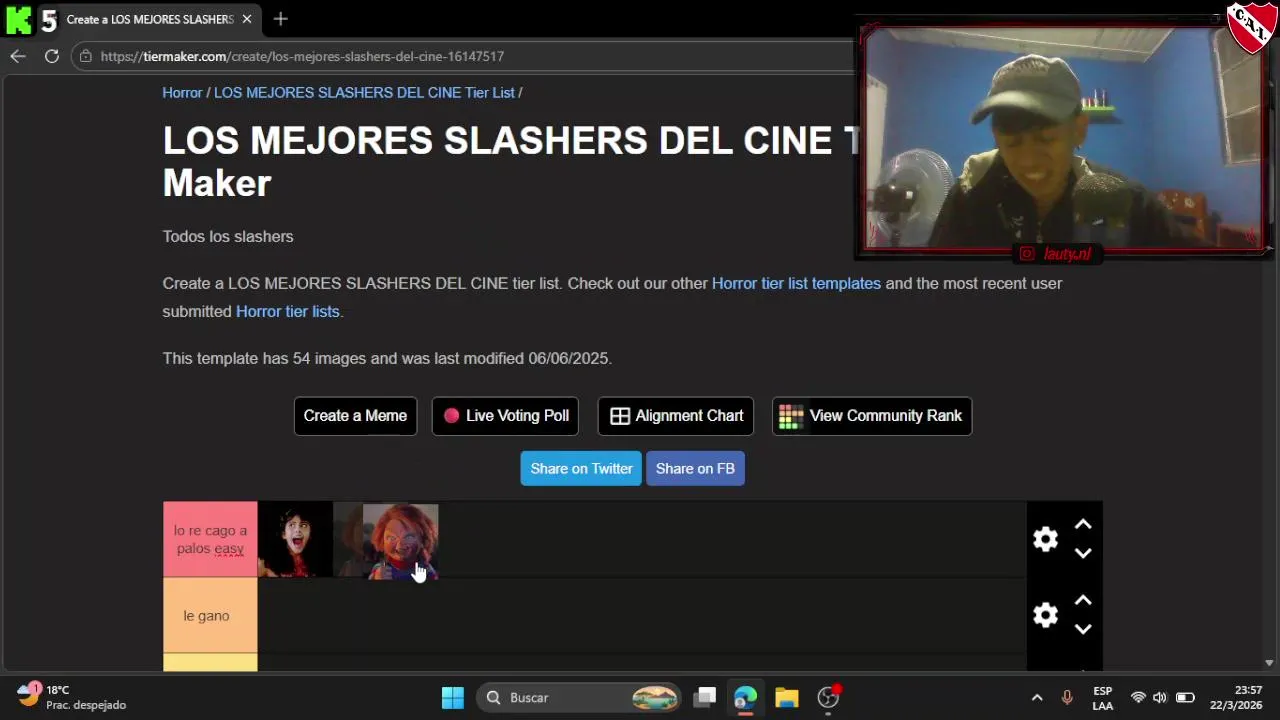1280x720 pixels.
Task: Open File Explorer from taskbar
Action: (786, 698)
